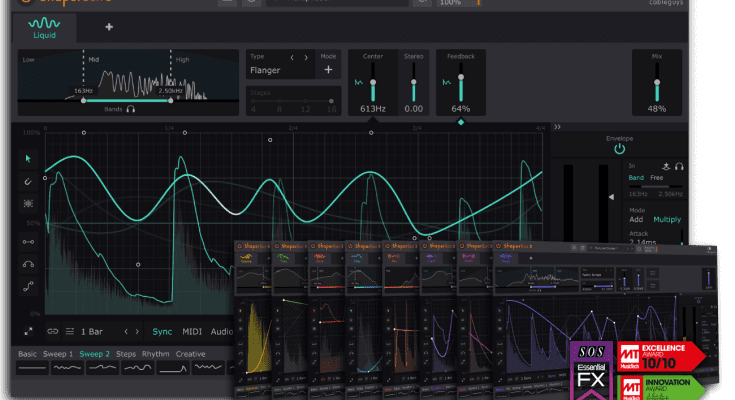Switch to the Sweep 1 preset category
This screenshot has height=400, width=735.
[59, 354]
